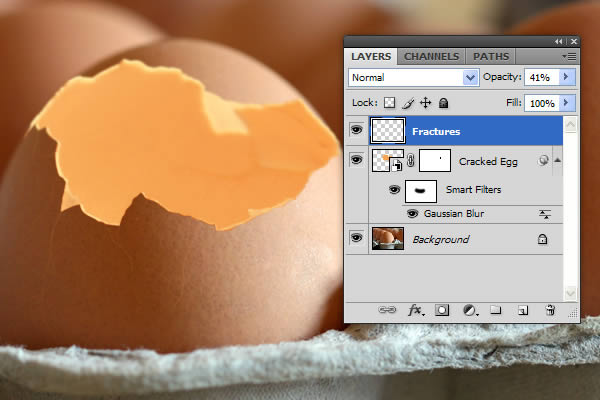Open the Opacity slider arrow
This screenshot has width=600, height=400.
tap(567, 77)
